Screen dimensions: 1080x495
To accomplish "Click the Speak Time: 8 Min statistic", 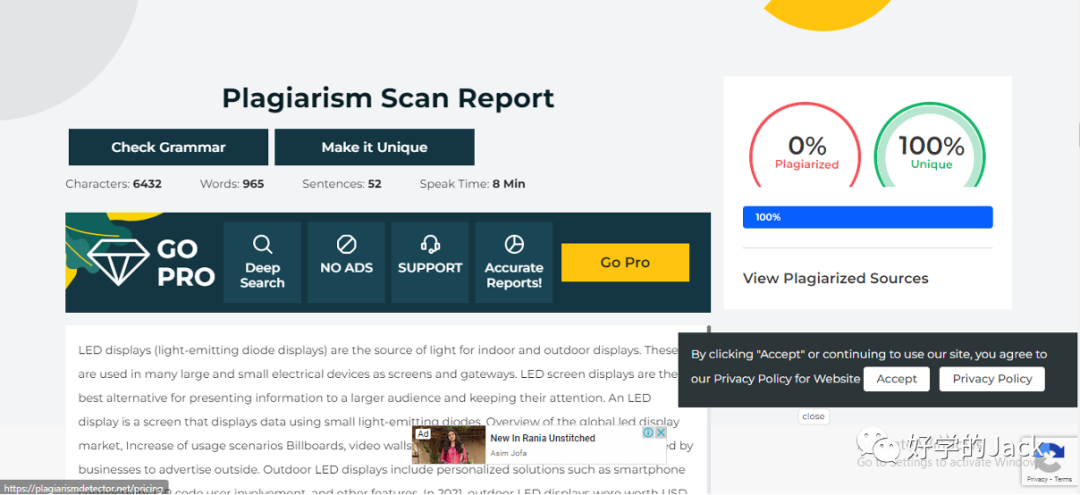I will point(472,184).
